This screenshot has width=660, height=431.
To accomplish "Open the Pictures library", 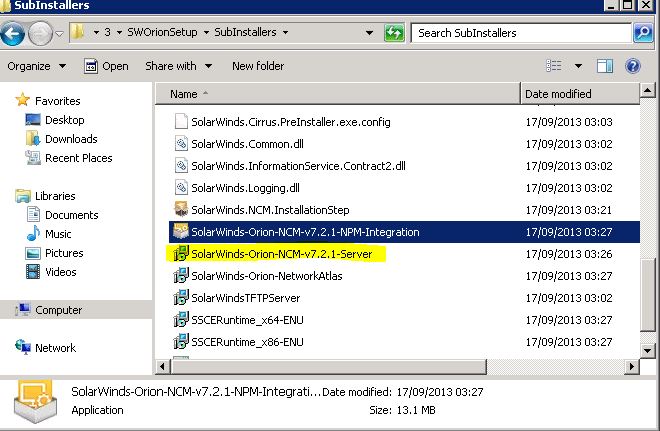I will point(64,253).
